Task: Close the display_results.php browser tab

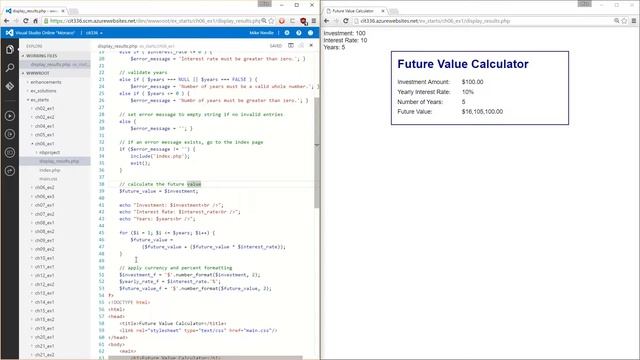Action: pyautogui.click(x=63, y=11)
